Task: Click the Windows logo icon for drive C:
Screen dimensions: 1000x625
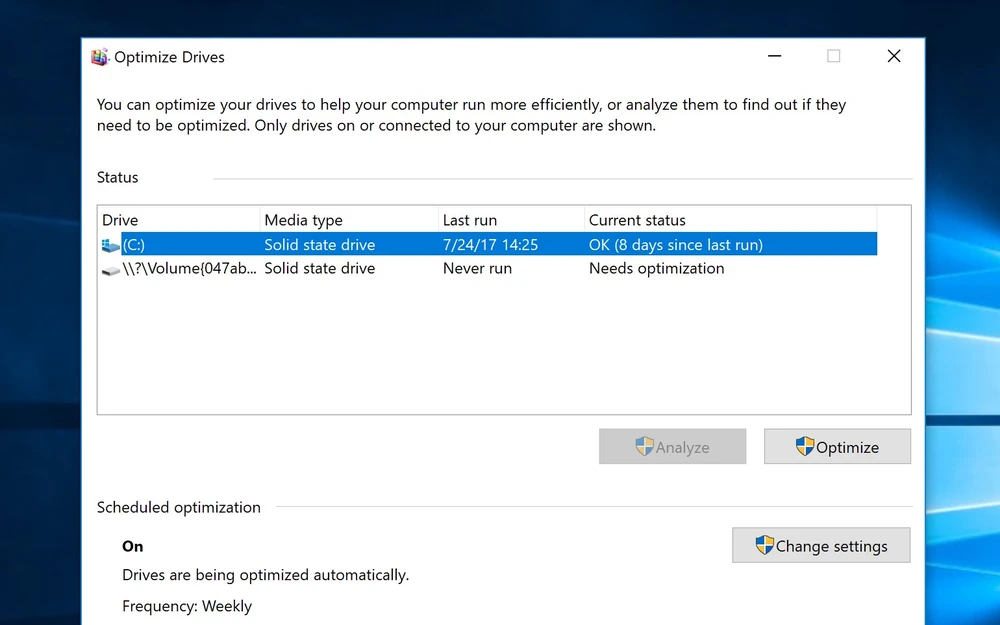Action: [x=110, y=245]
